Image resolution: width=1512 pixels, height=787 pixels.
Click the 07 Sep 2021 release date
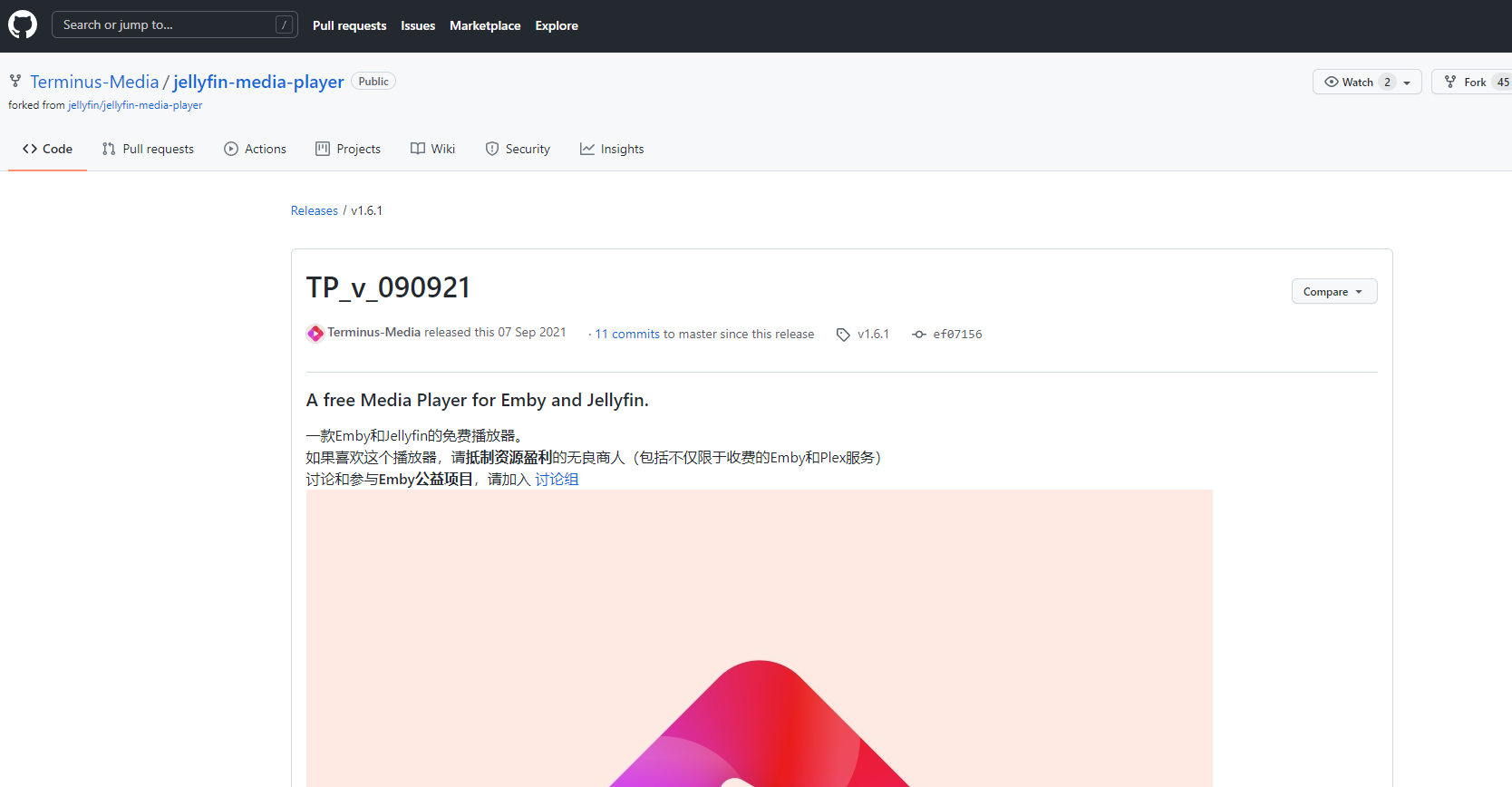click(532, 333)
